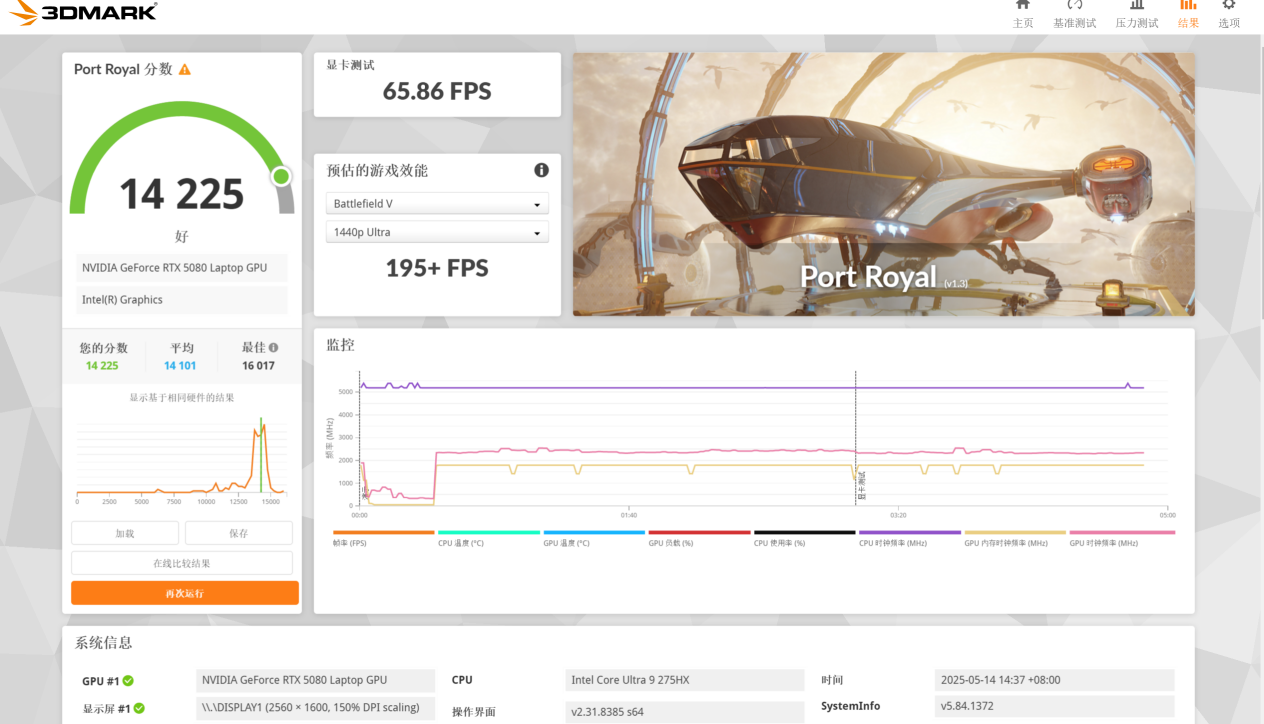Toggle the CPU 使用率 (%) legend line

click(805, 537)
